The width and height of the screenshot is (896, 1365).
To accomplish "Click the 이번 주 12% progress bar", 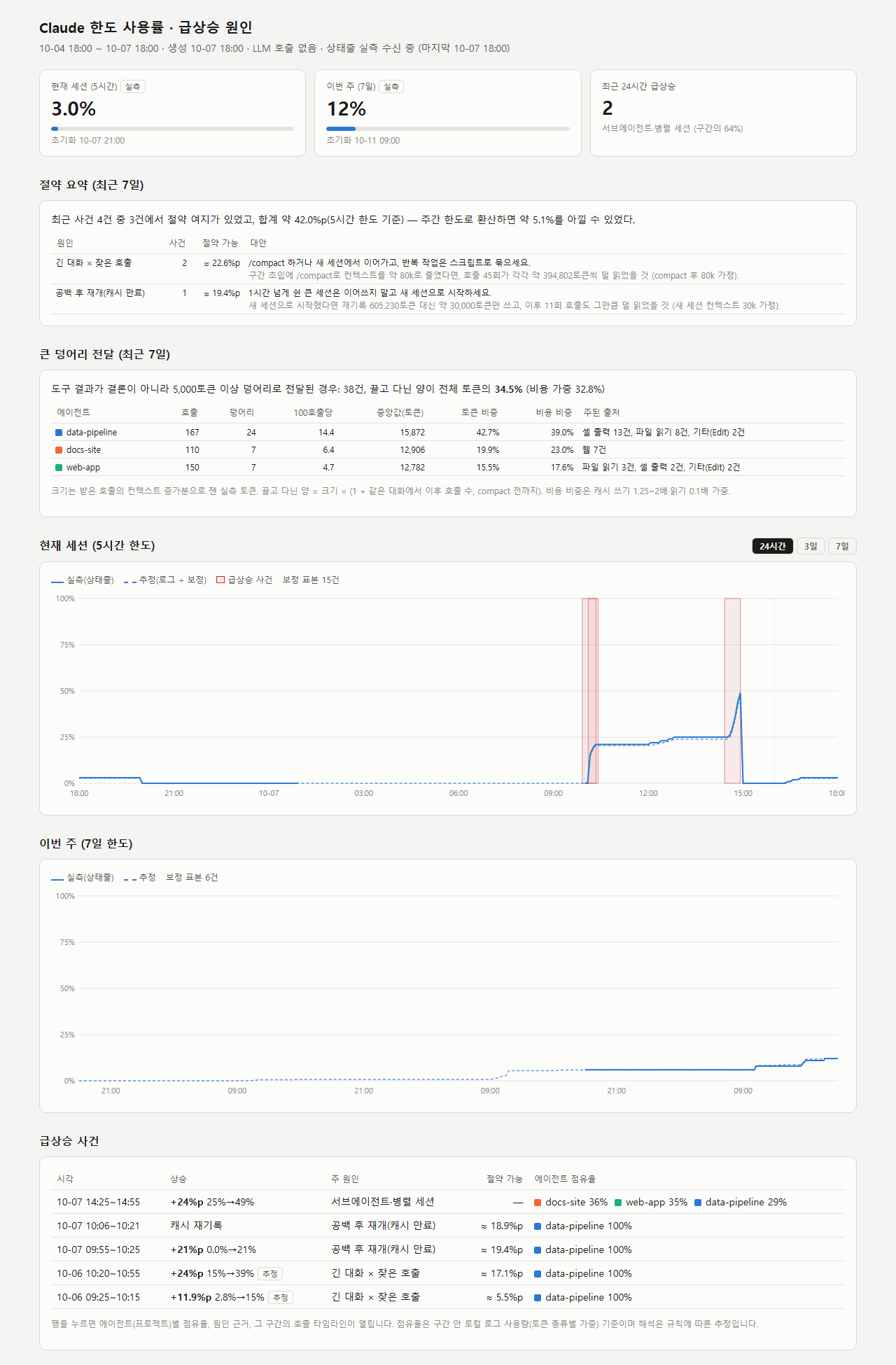I will tap(448, 129).
